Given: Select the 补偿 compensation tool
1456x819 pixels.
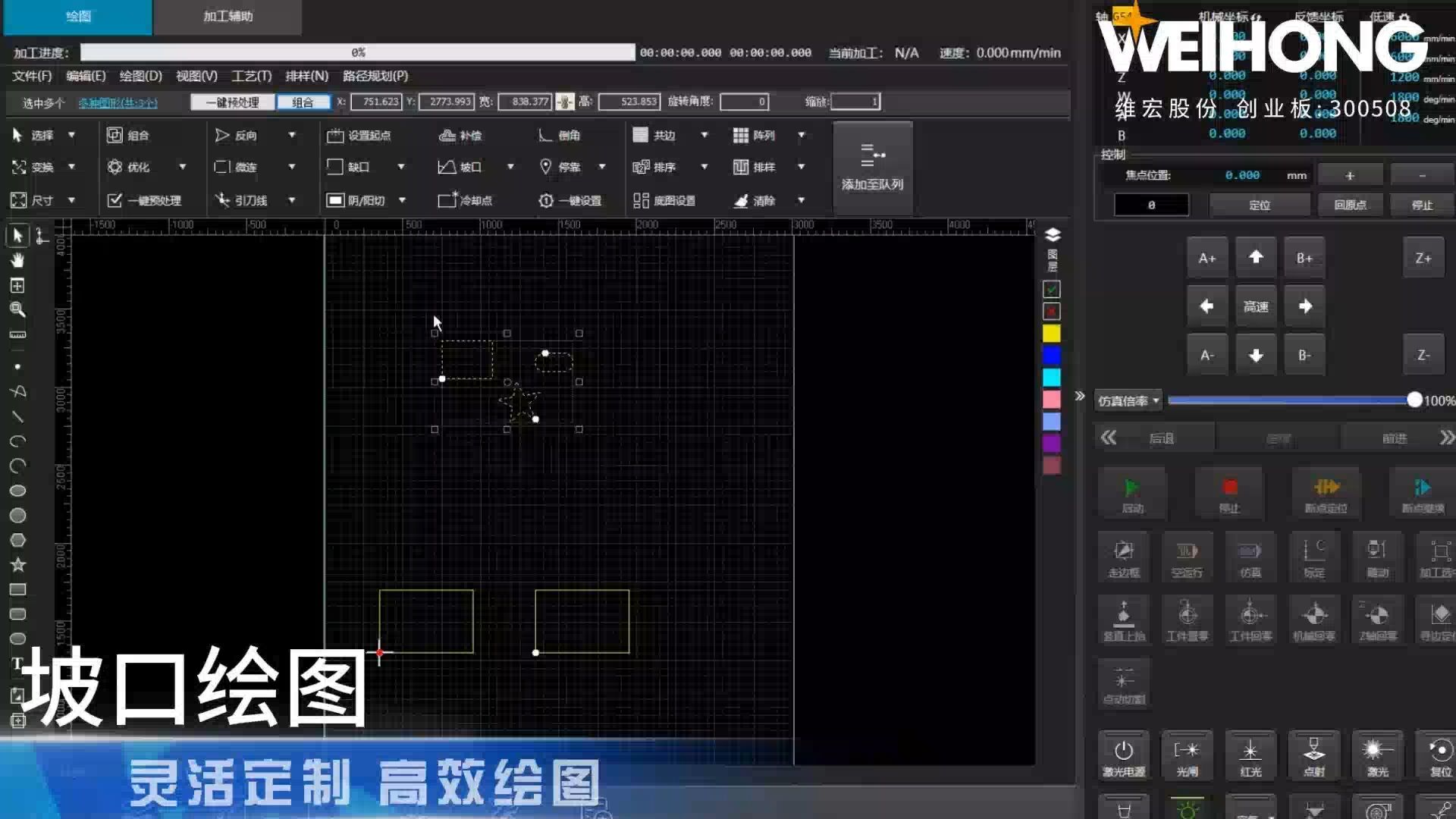Looking at the screenshot, I should (x=460, y=135).
